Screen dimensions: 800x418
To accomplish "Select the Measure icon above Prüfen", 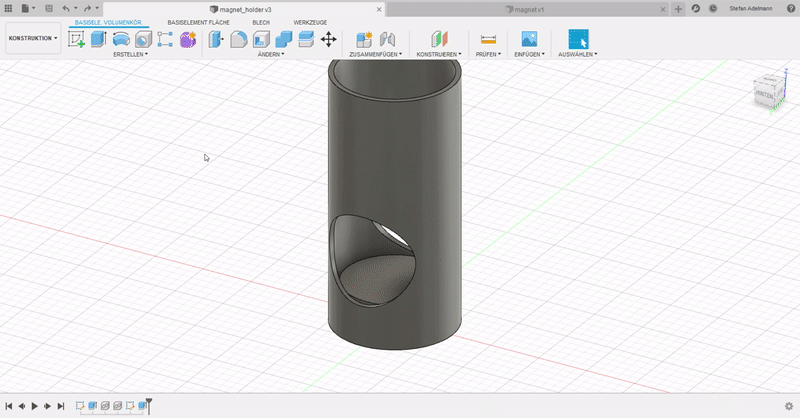I will click(x=488, y=39).
